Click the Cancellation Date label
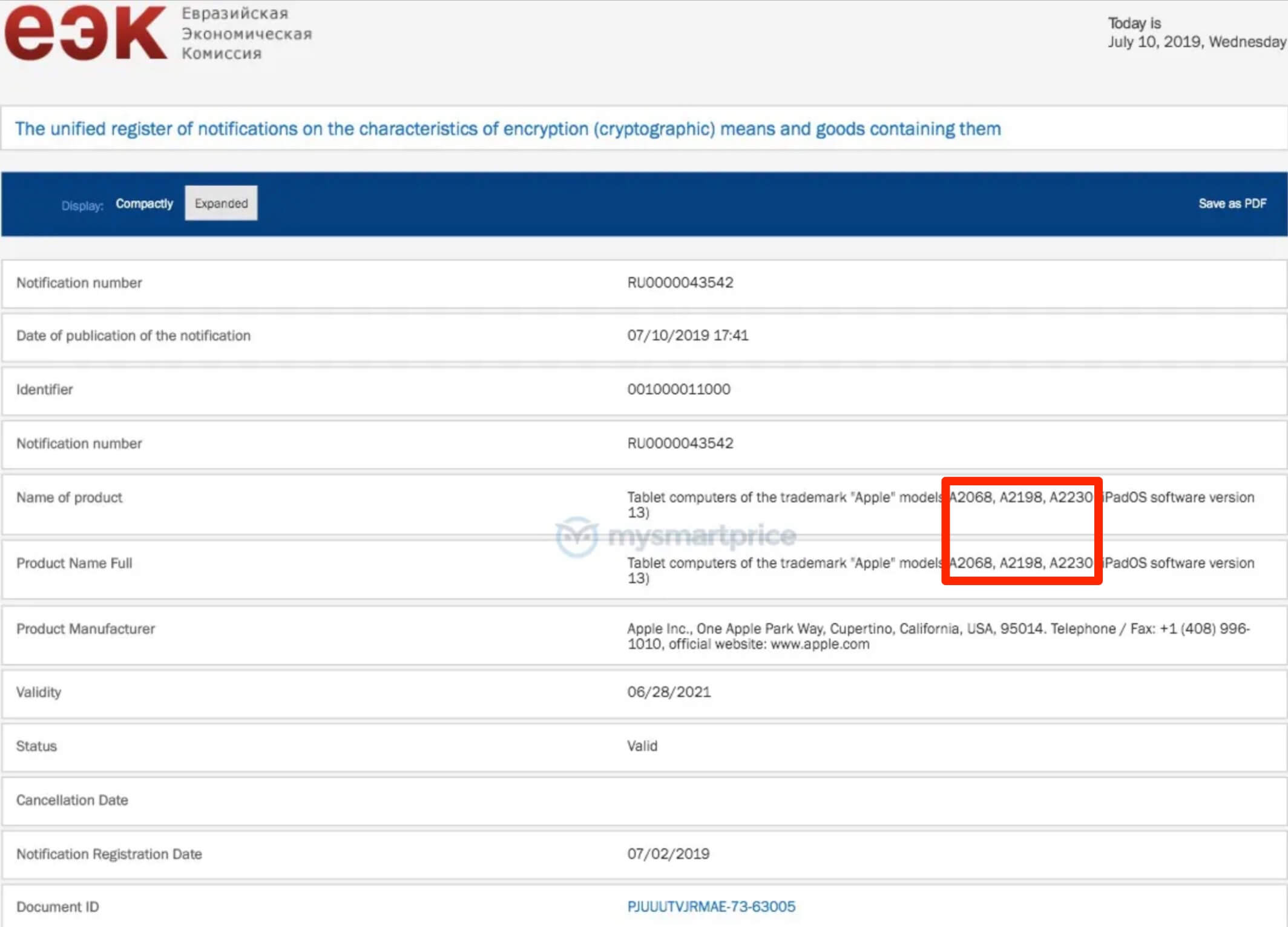 [72, 800]
